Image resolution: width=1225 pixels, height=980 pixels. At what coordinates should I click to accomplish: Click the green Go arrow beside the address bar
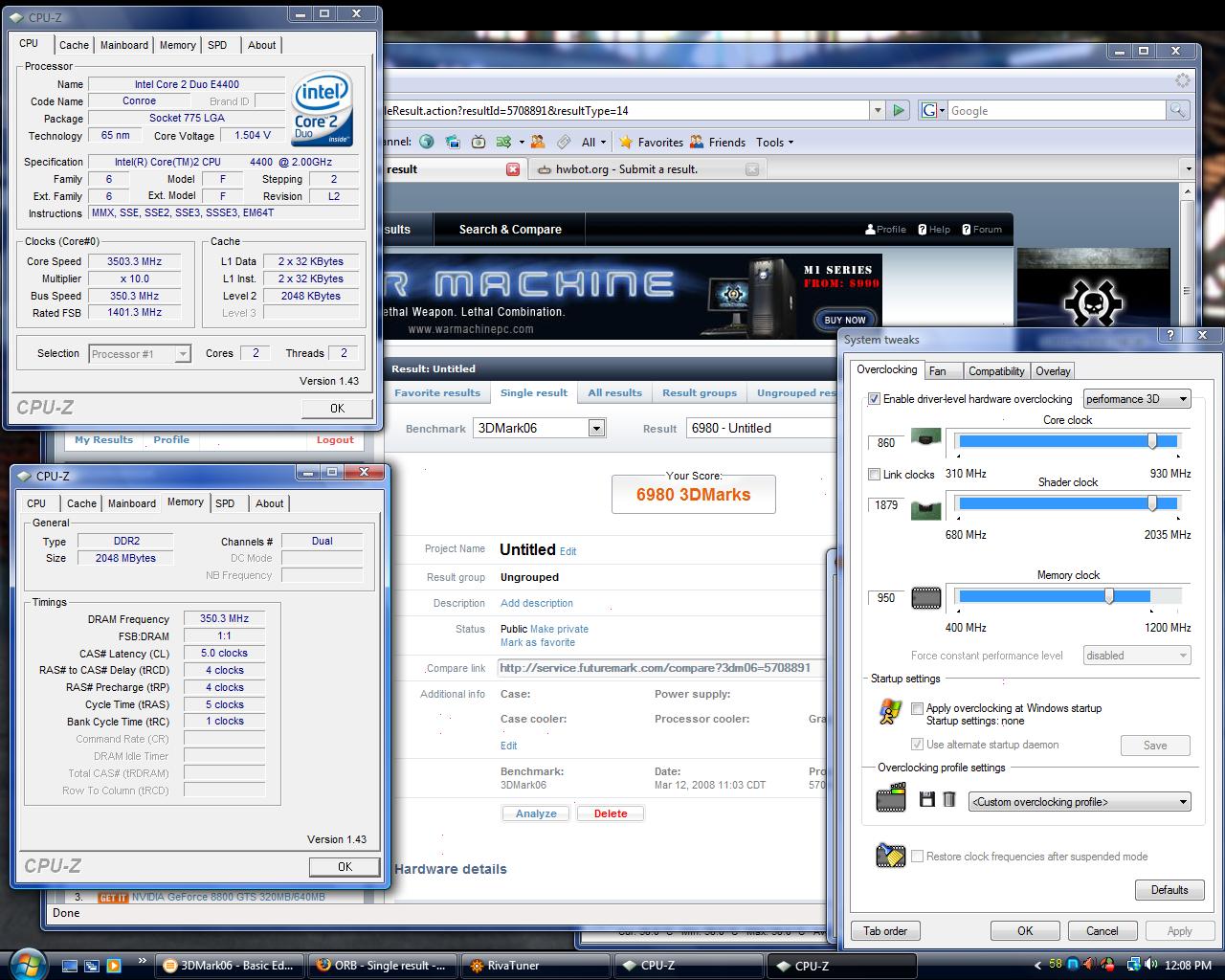coord(898,110)
